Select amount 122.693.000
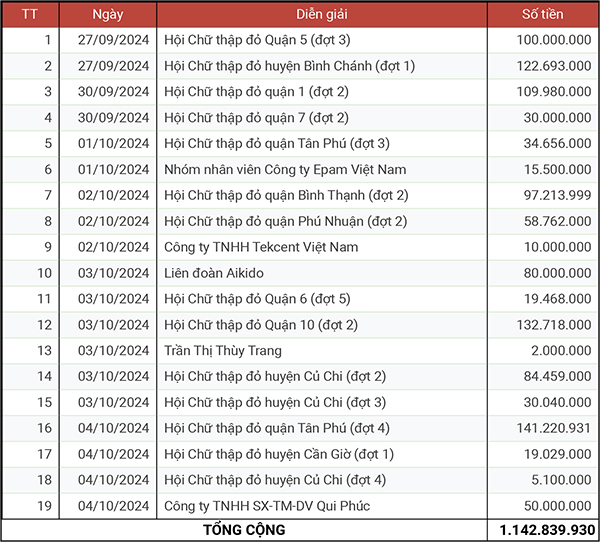Viewport: 600px width, 542px height. tap(554, 66)
